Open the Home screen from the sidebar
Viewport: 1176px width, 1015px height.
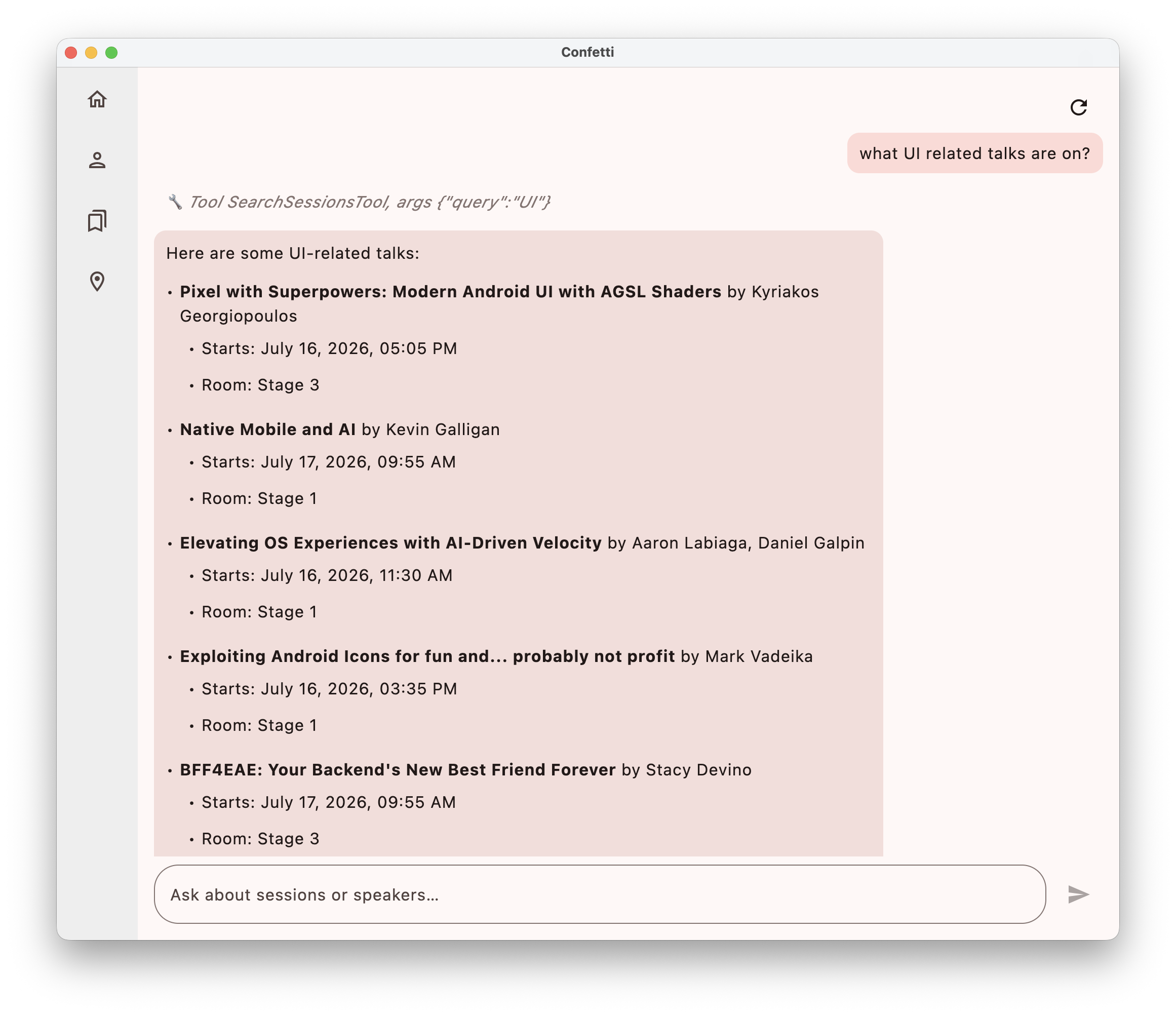[x=97, y=99]
